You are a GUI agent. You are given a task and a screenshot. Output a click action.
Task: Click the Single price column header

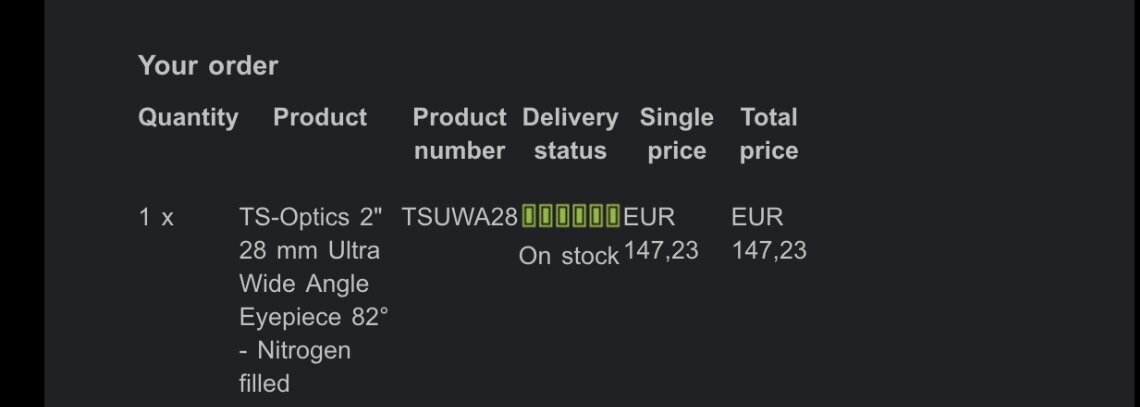pos(677,134)
